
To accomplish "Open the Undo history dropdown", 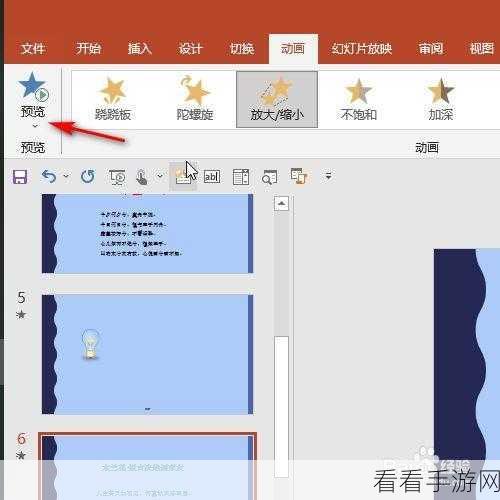I will [x=66, y=176].
